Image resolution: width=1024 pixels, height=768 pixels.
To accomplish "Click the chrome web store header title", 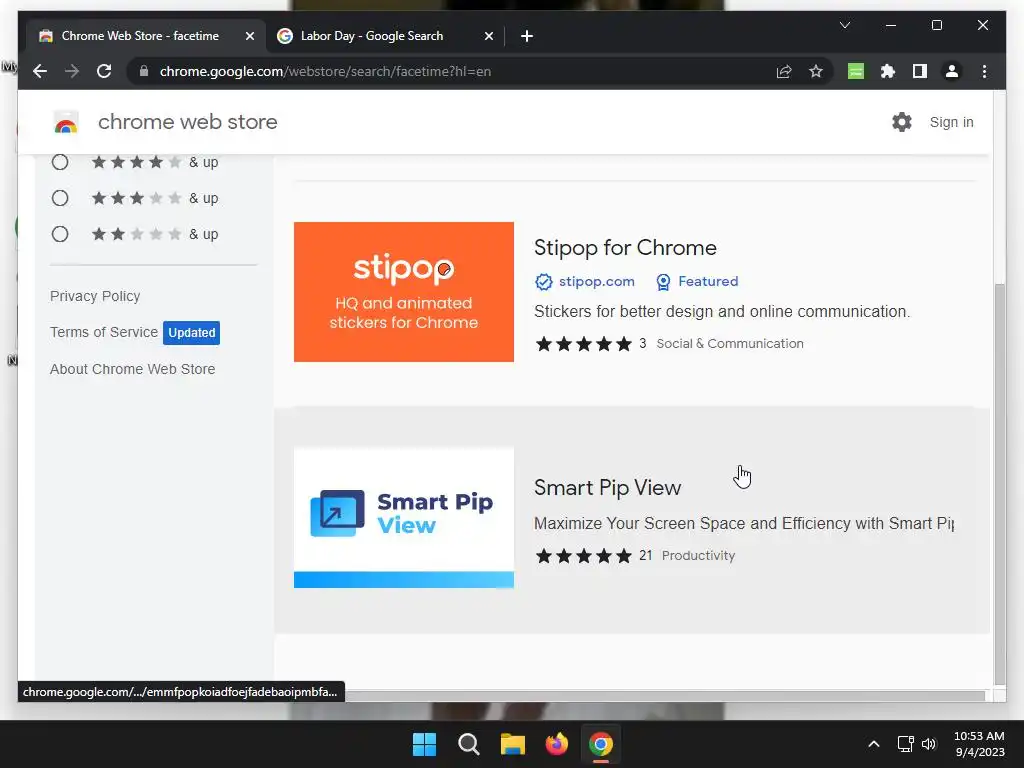I will (x=188, y=122).
